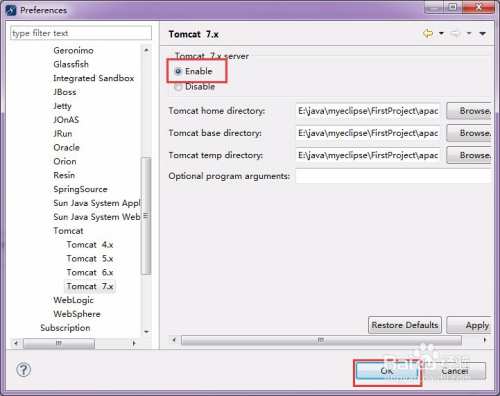Select Jetty in the server tree
The height and width of the screenshot is (396, 500).
click(62, 106)
